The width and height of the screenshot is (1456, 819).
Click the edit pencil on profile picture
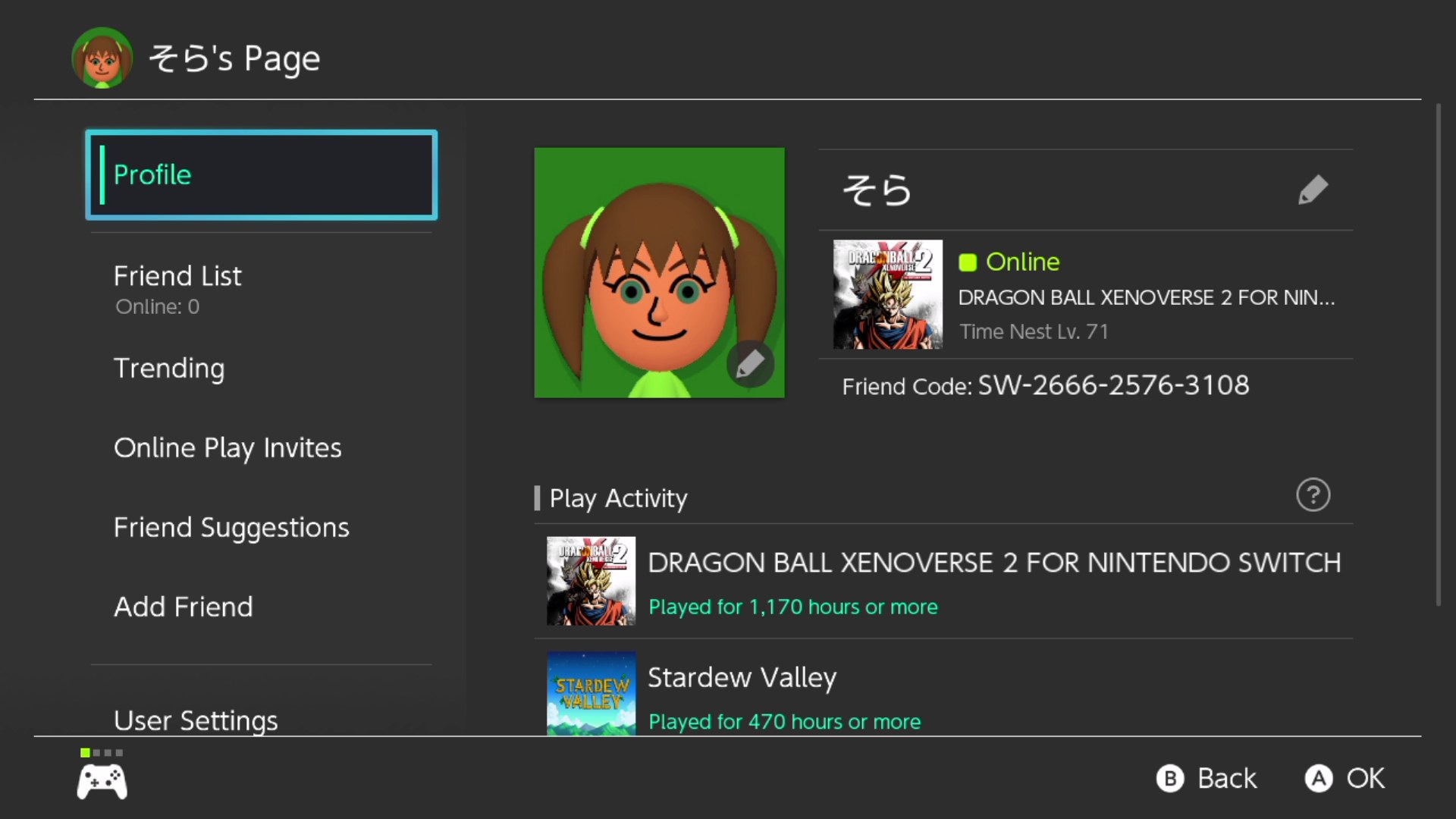[750, 364]
